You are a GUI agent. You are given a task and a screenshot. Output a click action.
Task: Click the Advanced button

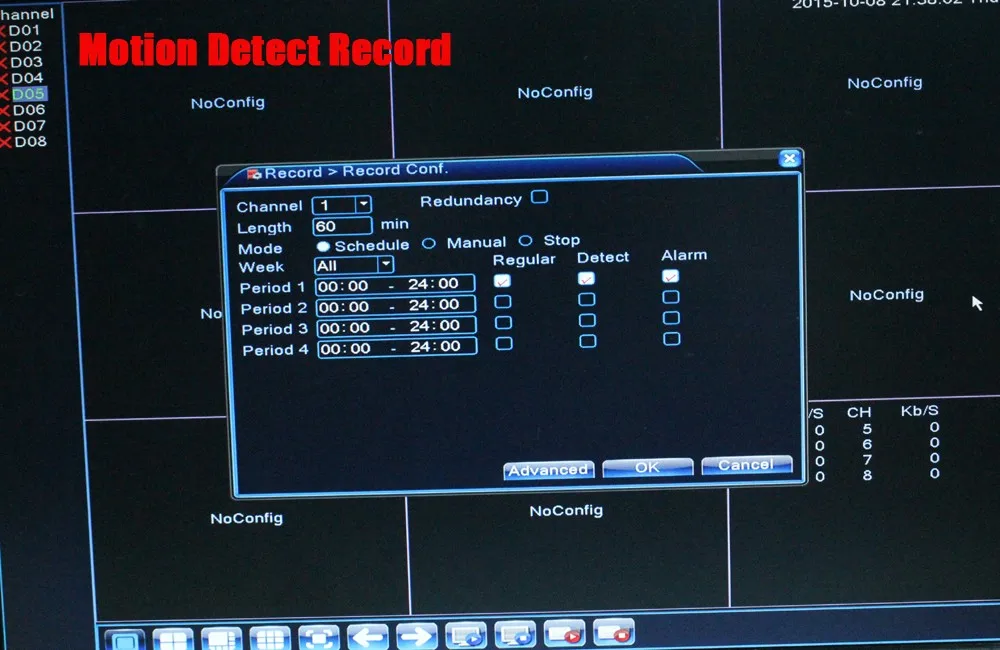548,470
